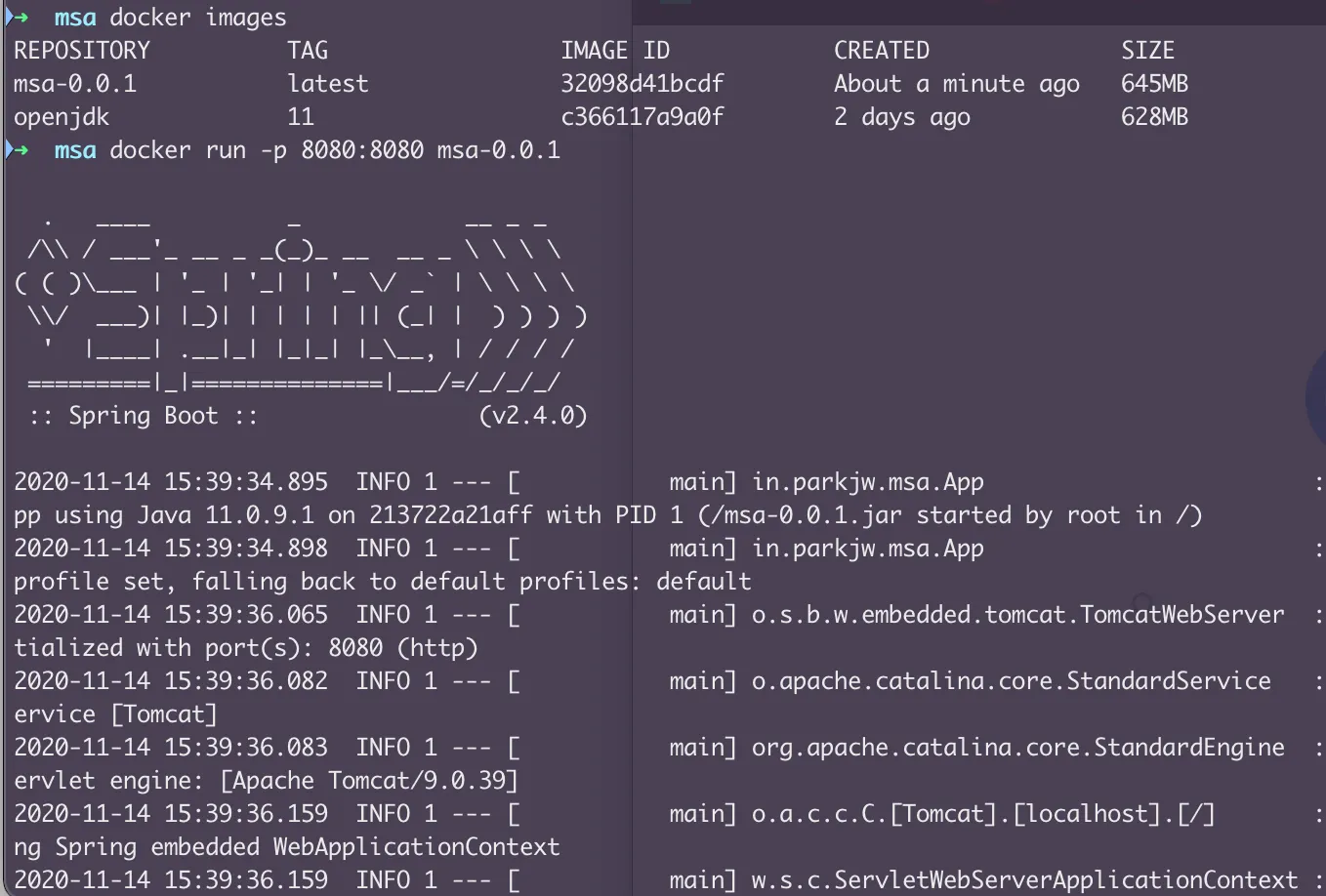Click the CREATED column header

pos(882,51)
